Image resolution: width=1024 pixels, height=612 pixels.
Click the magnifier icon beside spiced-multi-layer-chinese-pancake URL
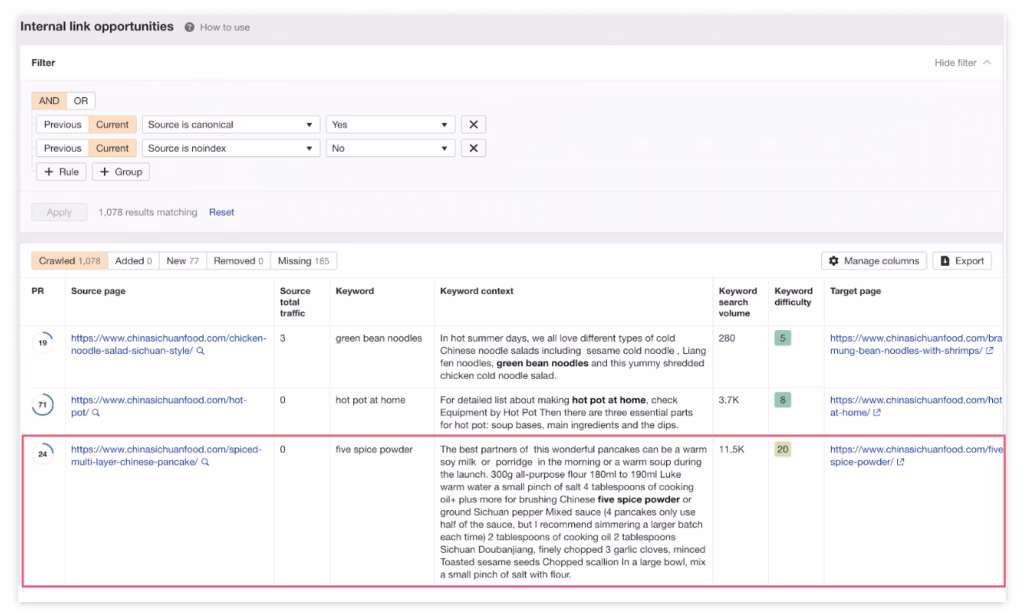point(205,463)
